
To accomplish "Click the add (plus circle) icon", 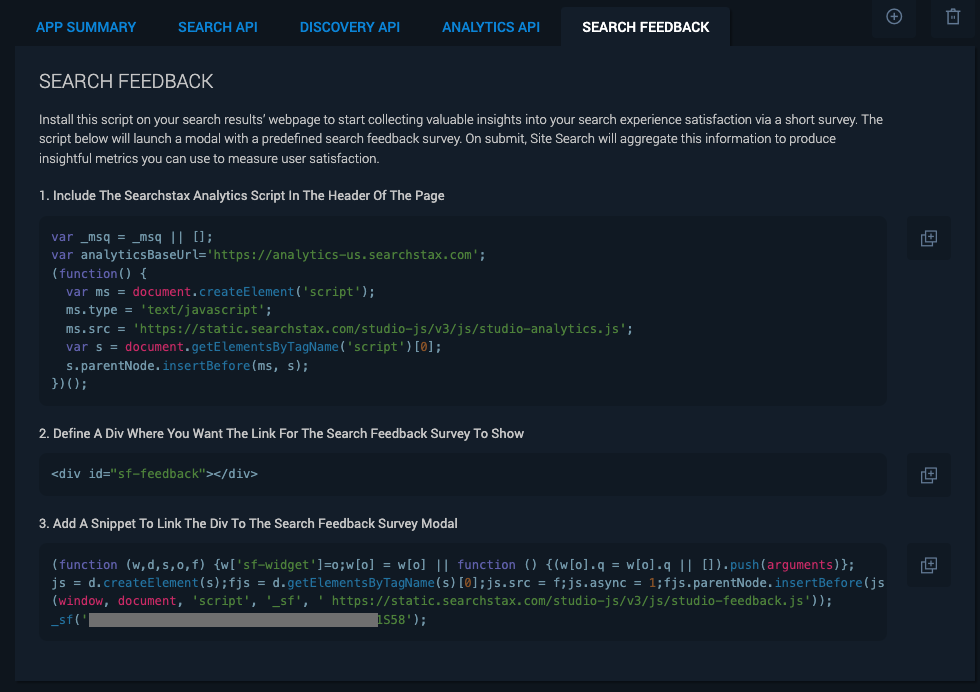I will click(894, 17).
